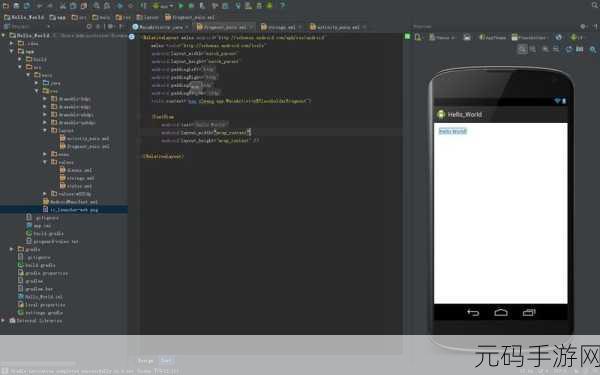Select settings.gradle file

pyautogui.click(x=40, y=313)
